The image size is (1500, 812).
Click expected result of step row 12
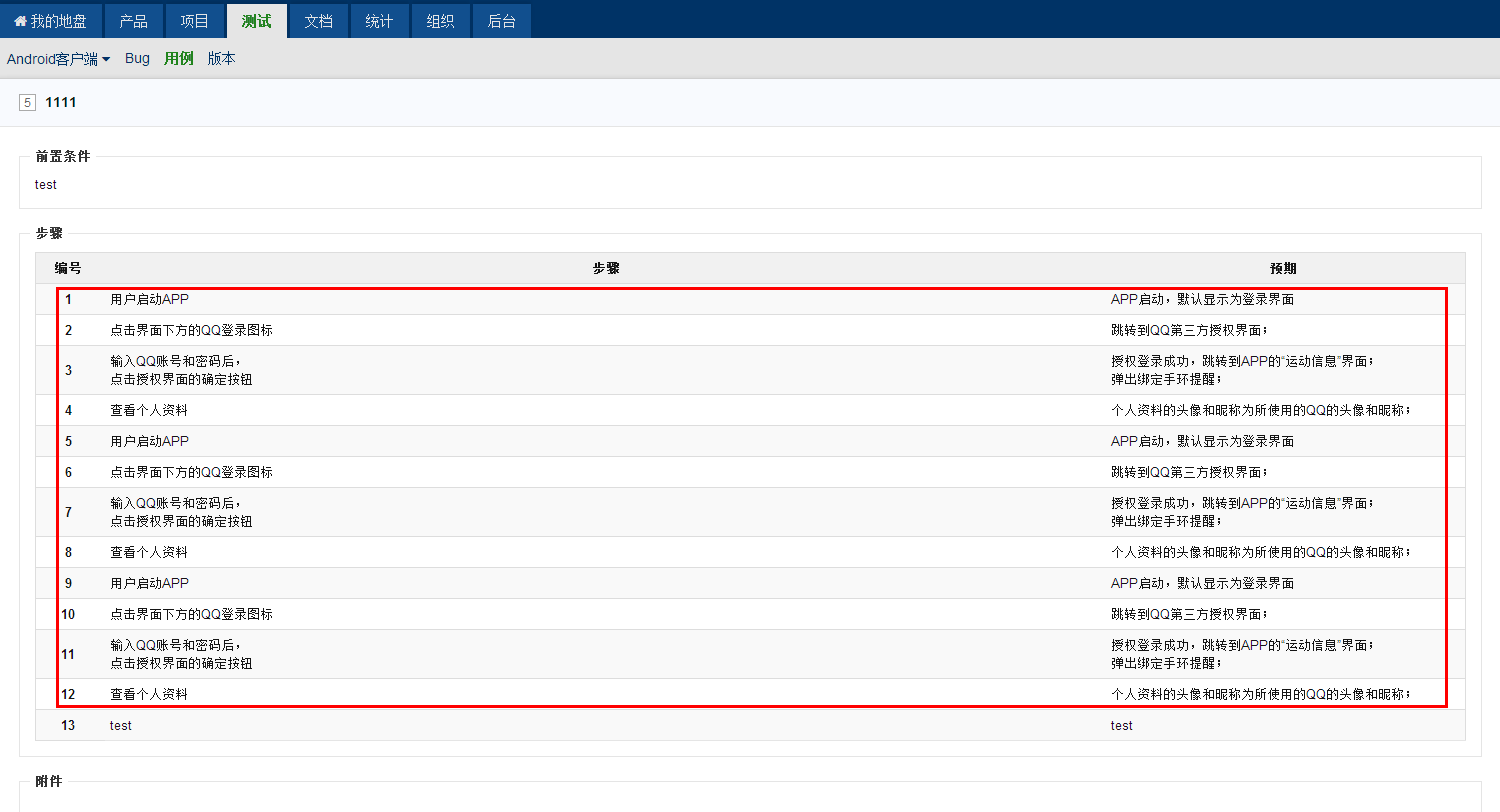tap(1262, 694)
